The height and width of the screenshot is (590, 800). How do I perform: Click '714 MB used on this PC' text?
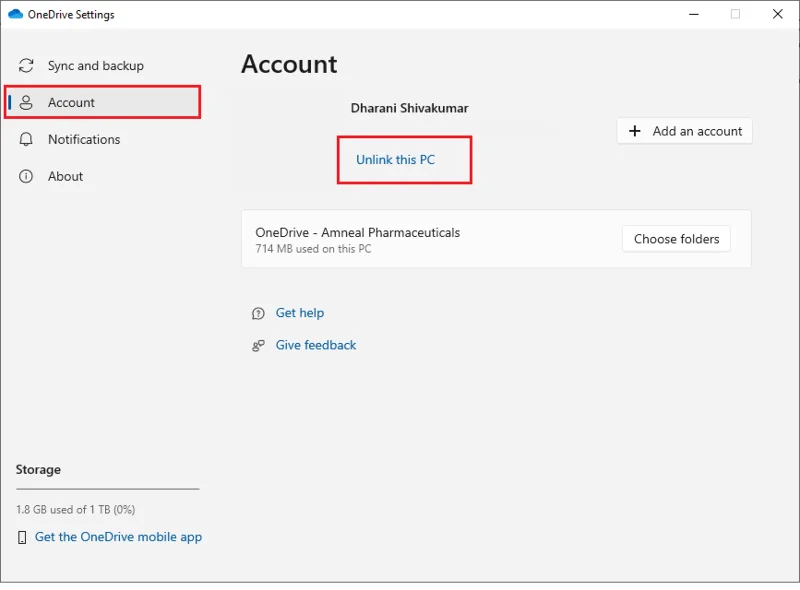[313, 249]
